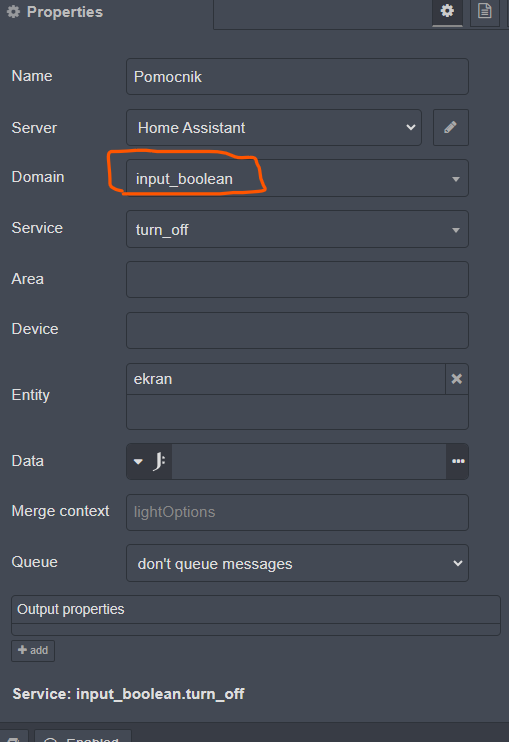Click the Name field containing Pomocnik
The image size is (509, 742).
(x=297, y=77)
